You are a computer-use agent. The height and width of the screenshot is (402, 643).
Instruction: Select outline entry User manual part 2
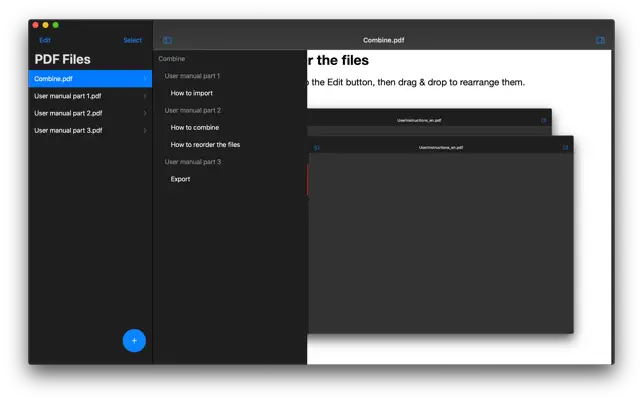coord(193,110)
